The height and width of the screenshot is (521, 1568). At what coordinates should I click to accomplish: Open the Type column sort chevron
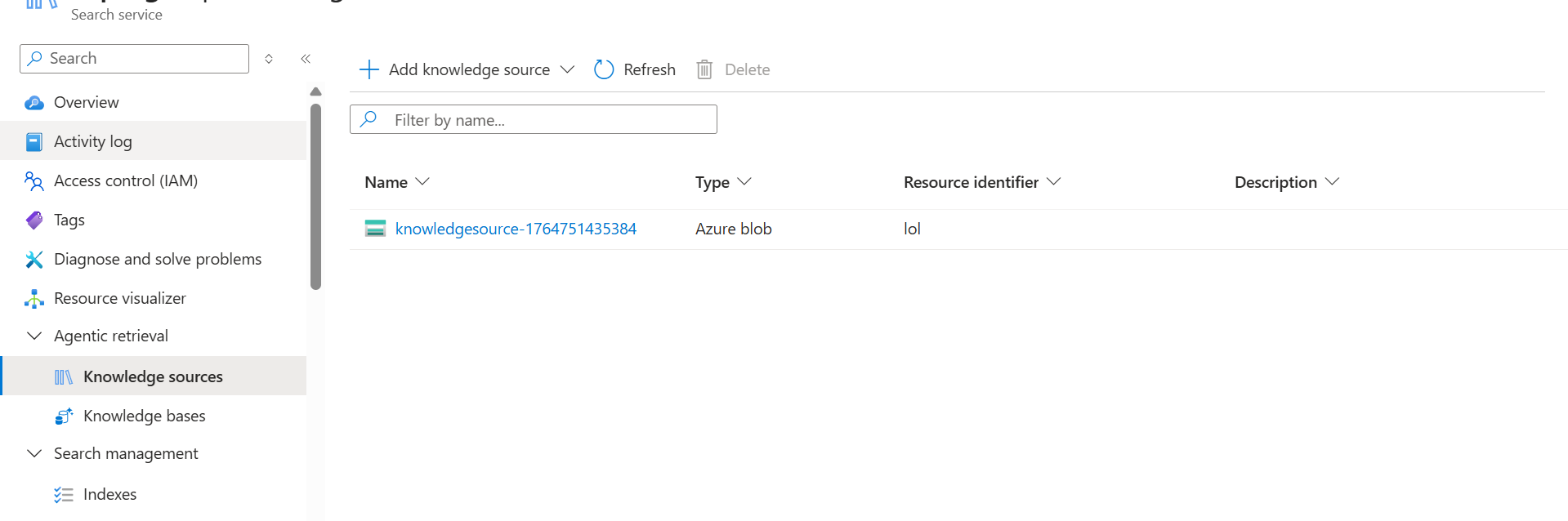[744, 181]
